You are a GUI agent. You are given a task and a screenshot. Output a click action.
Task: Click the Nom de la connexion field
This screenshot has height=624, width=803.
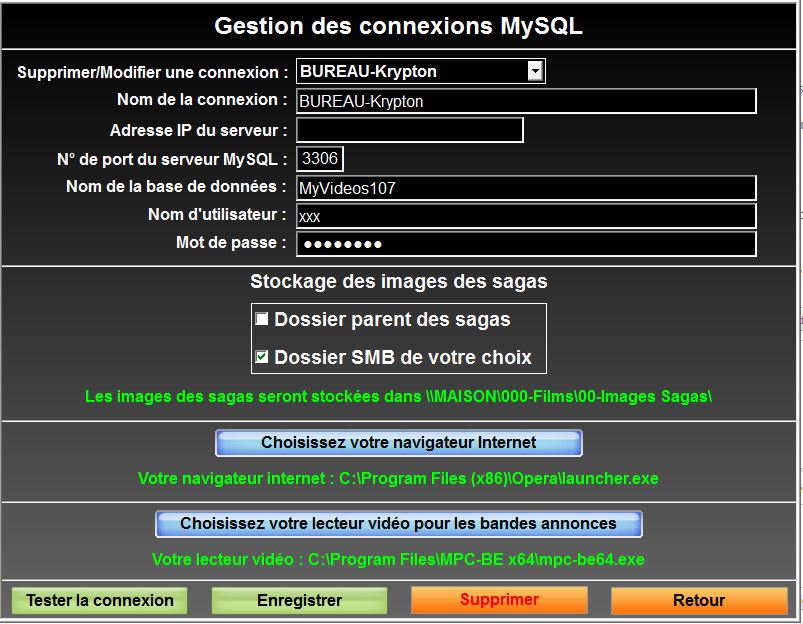click(526, 101)
